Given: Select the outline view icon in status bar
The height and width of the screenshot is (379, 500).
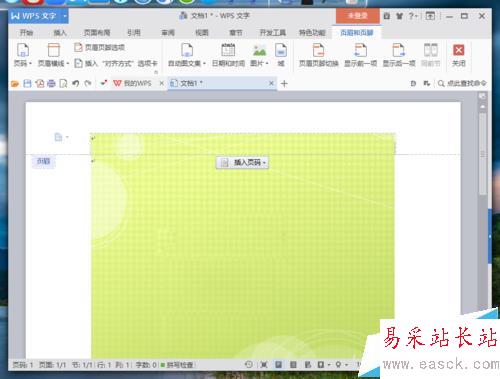Looking at the screenshot, I should 293,365.
